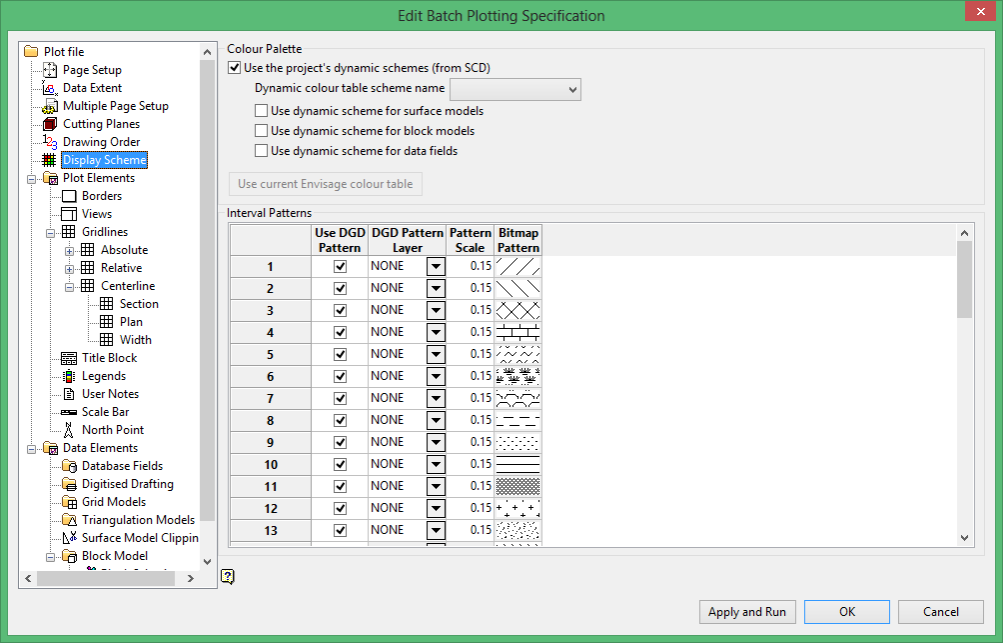The image size is (1003, 643).
Task: Click the Page Setup icon in tree
Action: coord(50,70)
